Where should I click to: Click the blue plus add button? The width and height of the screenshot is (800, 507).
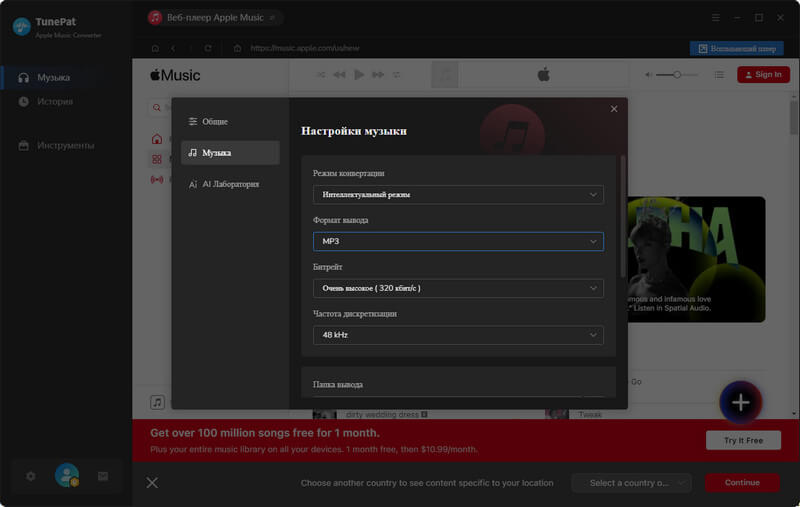tap(741, 402)
